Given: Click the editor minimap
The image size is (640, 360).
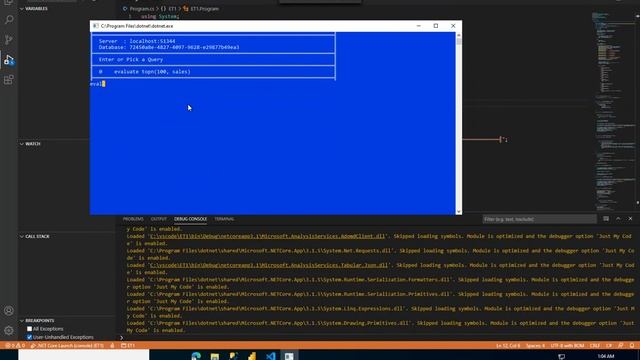Looking at the screenshot, I should (613, 110).
